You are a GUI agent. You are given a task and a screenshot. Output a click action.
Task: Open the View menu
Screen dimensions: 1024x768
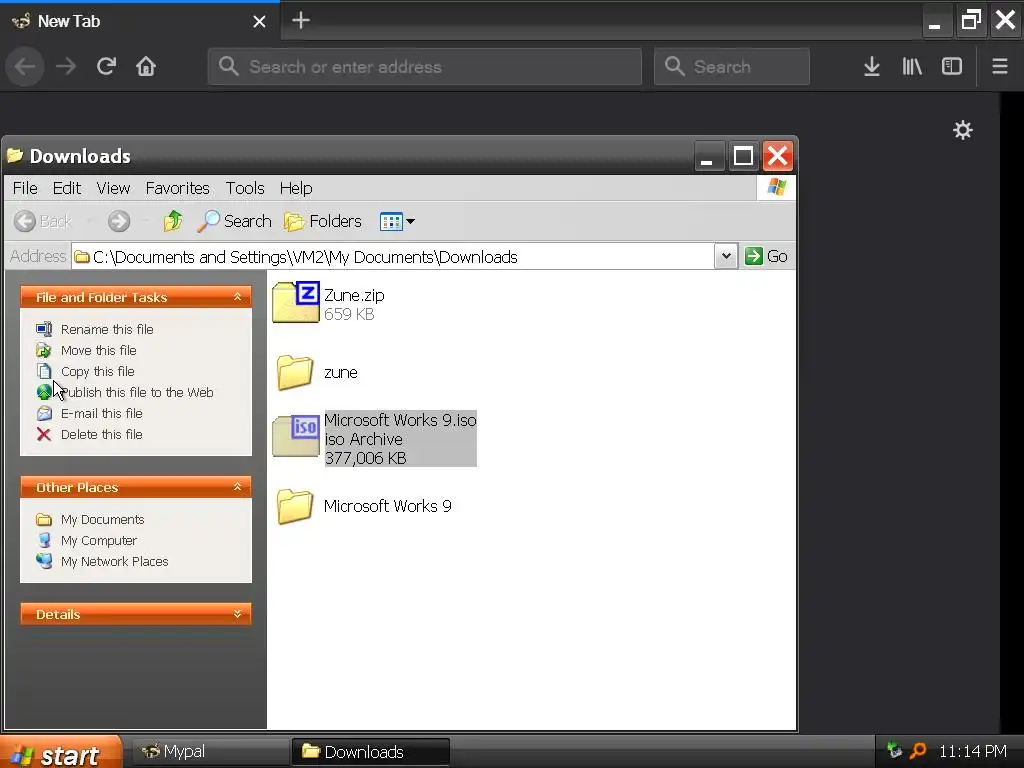pyautogui.click(x=113, y=188)
